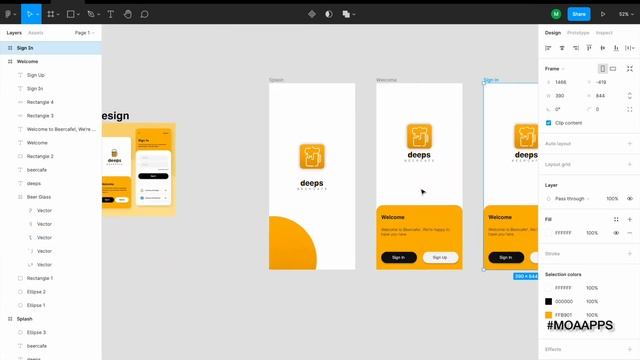Click the Align right icon
Screen dimensions: 640x360
tap(576, 48)
